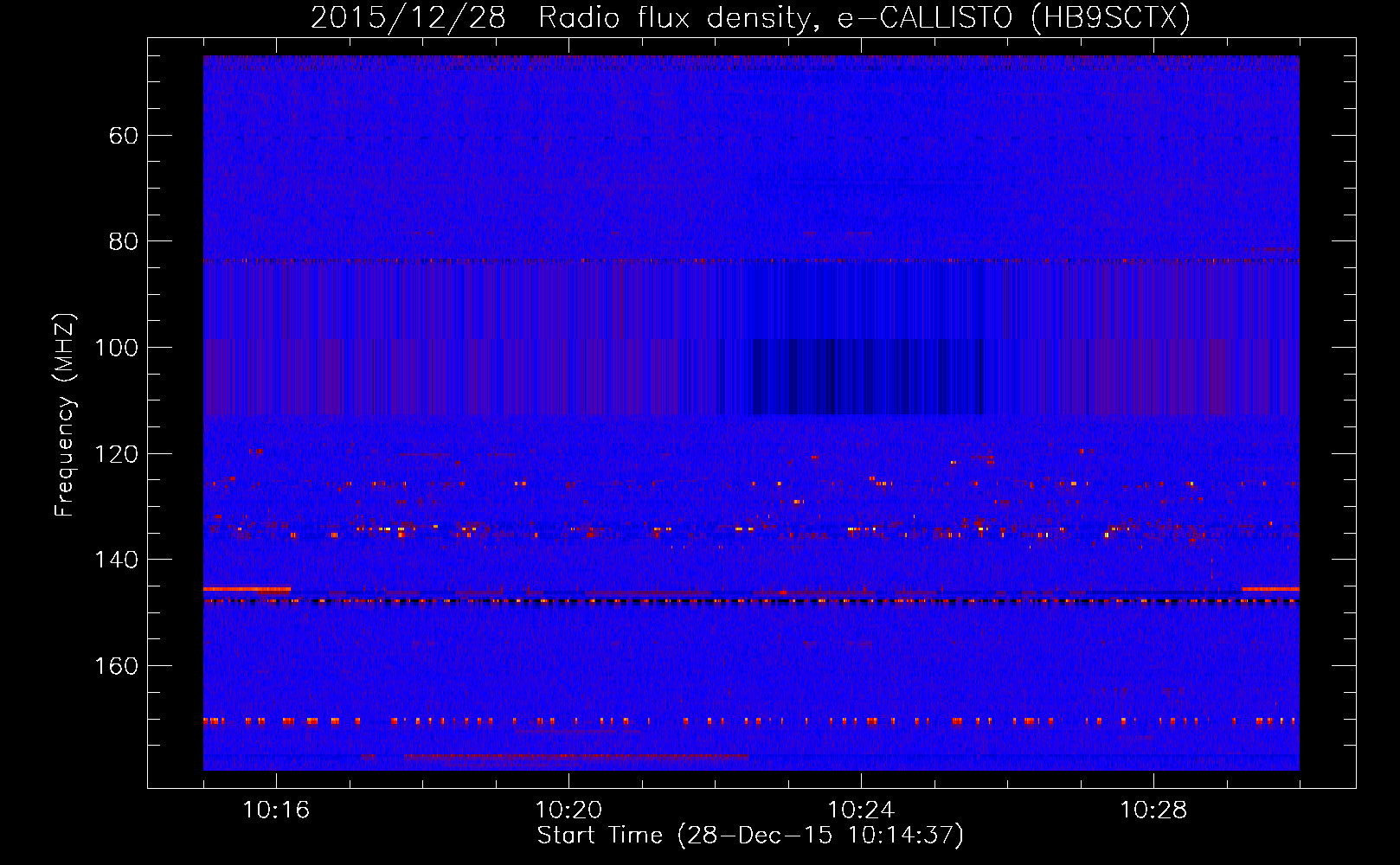Select the 160 frequency tick label
Screen dimensions: 1400x865
click(116, 666)
